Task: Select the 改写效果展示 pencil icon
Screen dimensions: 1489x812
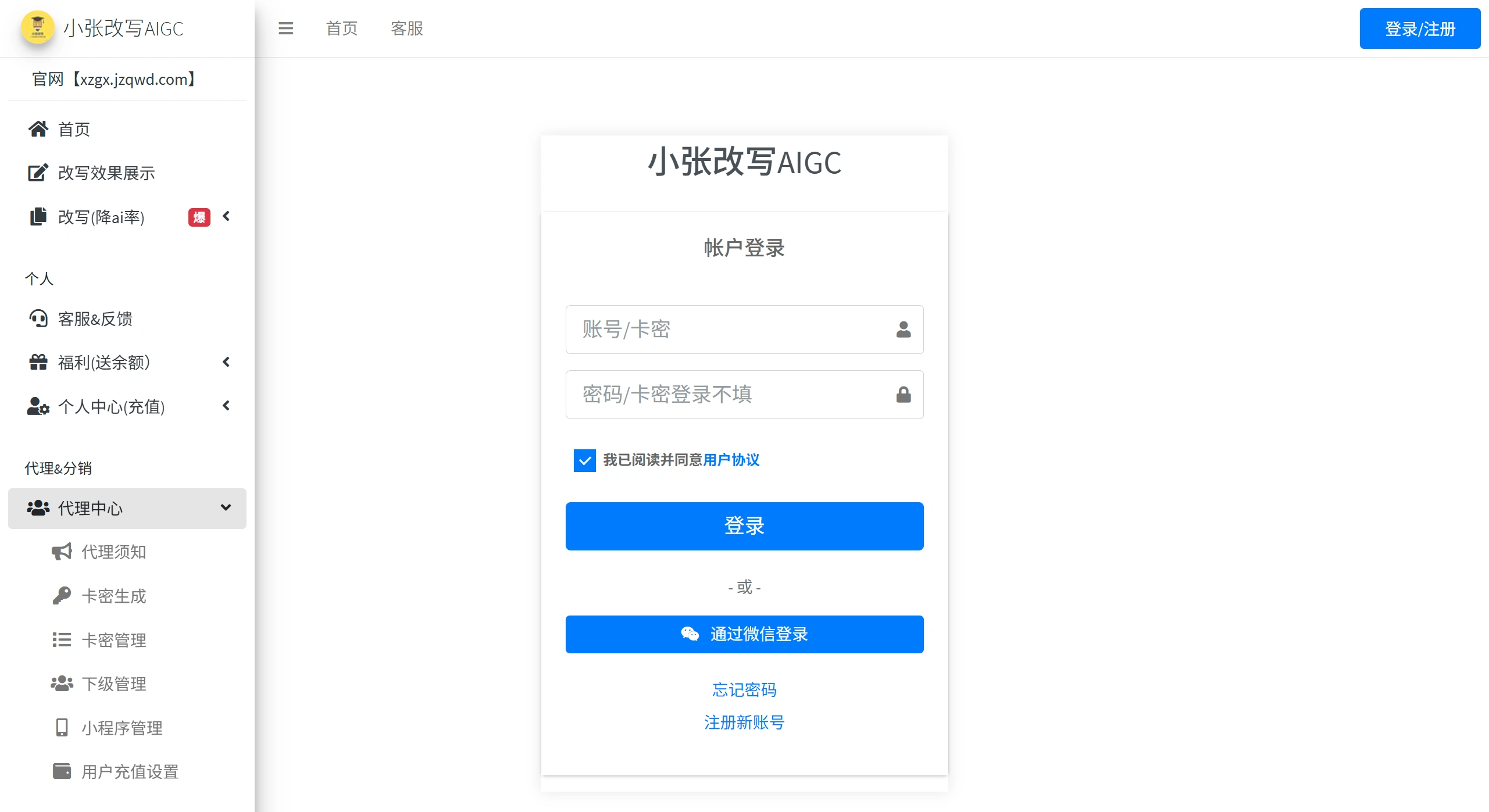Action: [x=37, y=172]
